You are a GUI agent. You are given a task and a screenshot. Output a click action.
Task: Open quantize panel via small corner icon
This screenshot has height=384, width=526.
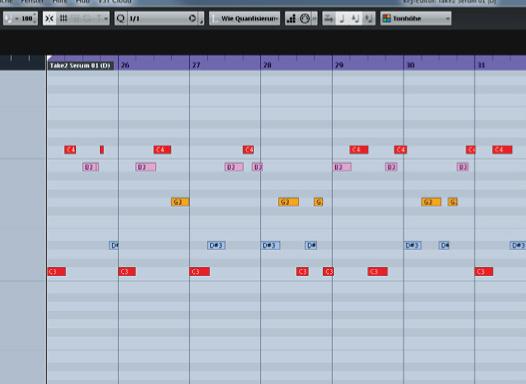[x=201, y=21]
